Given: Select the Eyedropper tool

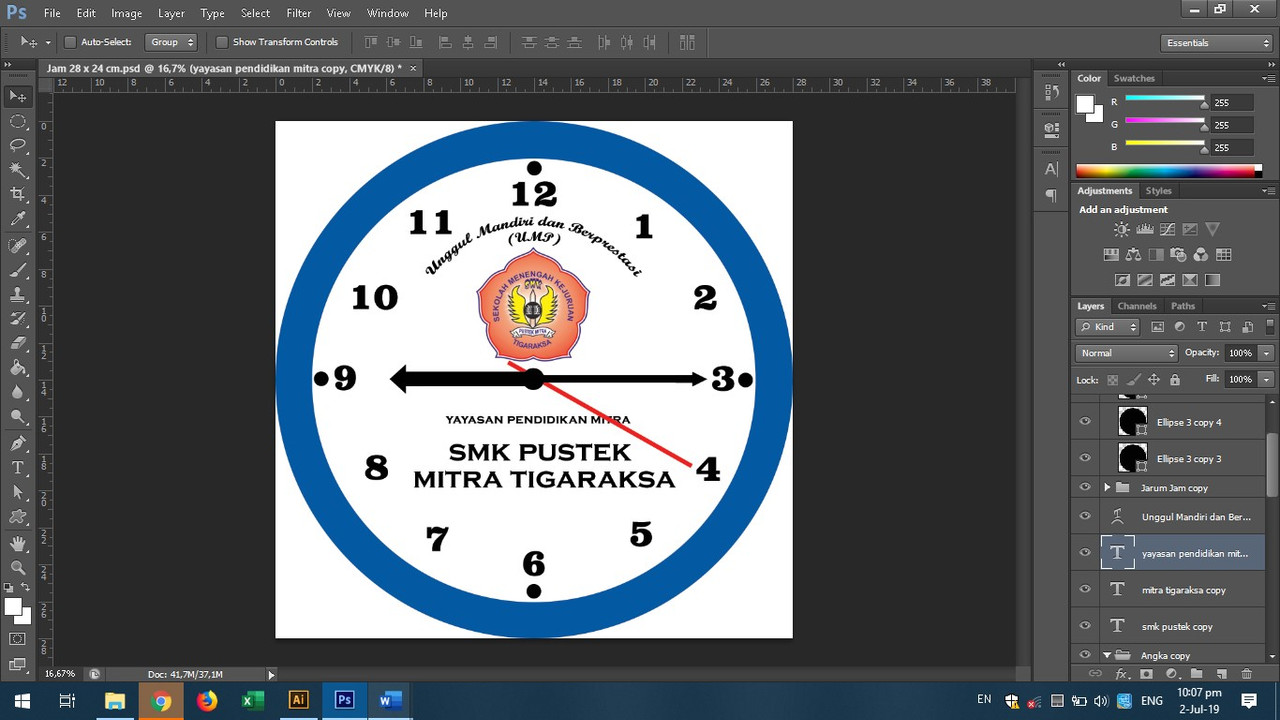Looking at the screenshot, I should point(18,220).
